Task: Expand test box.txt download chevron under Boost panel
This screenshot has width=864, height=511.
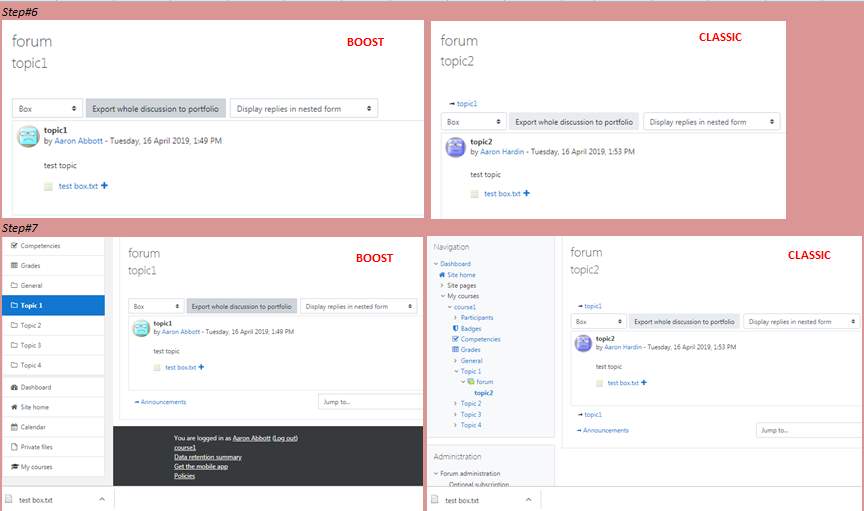Action: (x=102, y=499)
